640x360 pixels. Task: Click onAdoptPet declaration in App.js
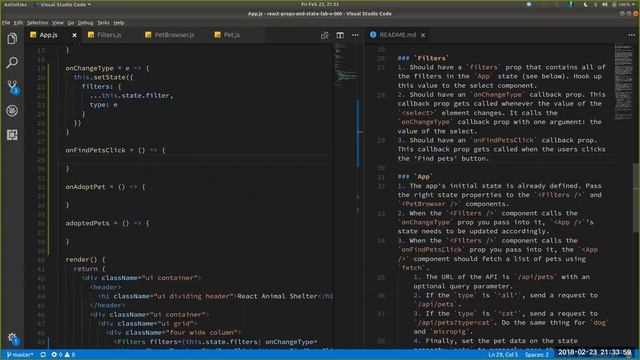tap(105, 187)
